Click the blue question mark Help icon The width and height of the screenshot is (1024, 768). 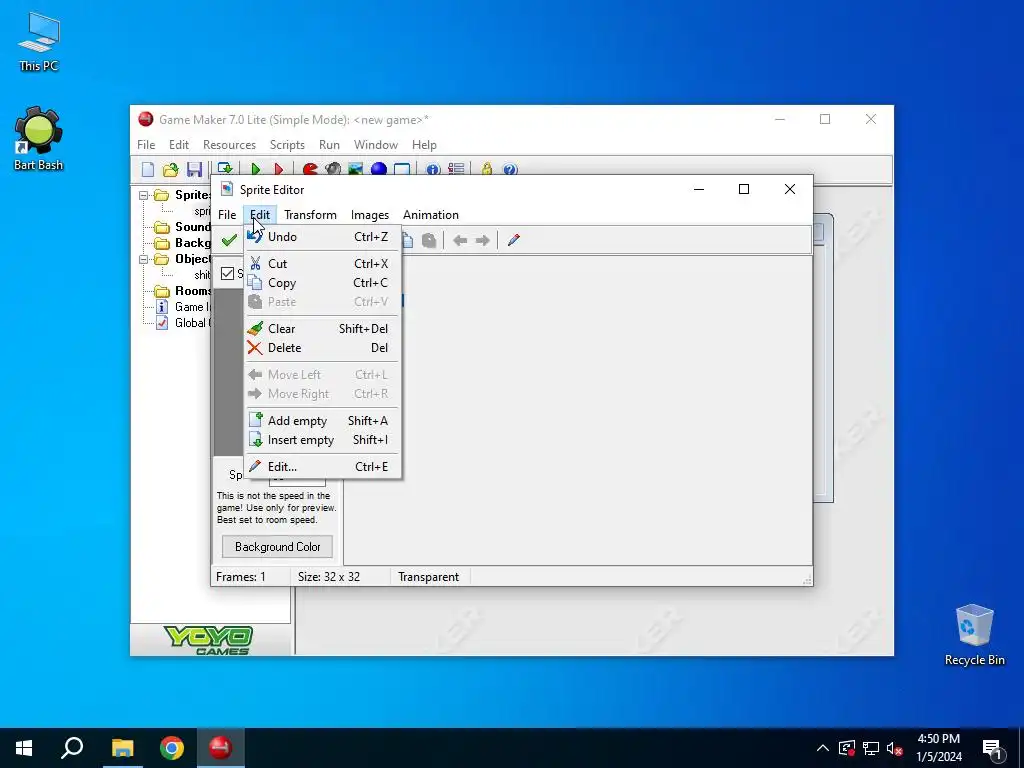click(510, 170)
